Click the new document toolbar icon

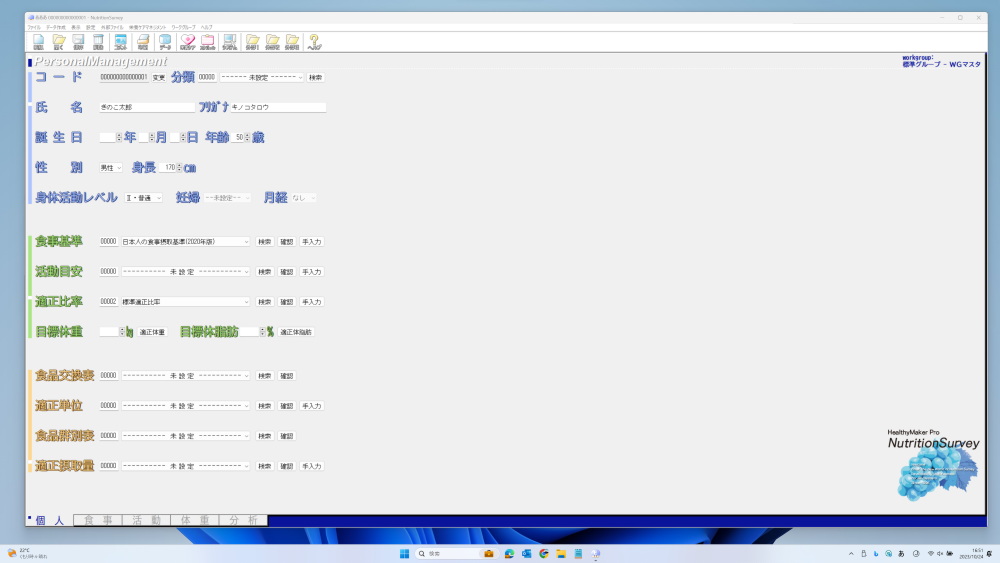coord(38,42)
